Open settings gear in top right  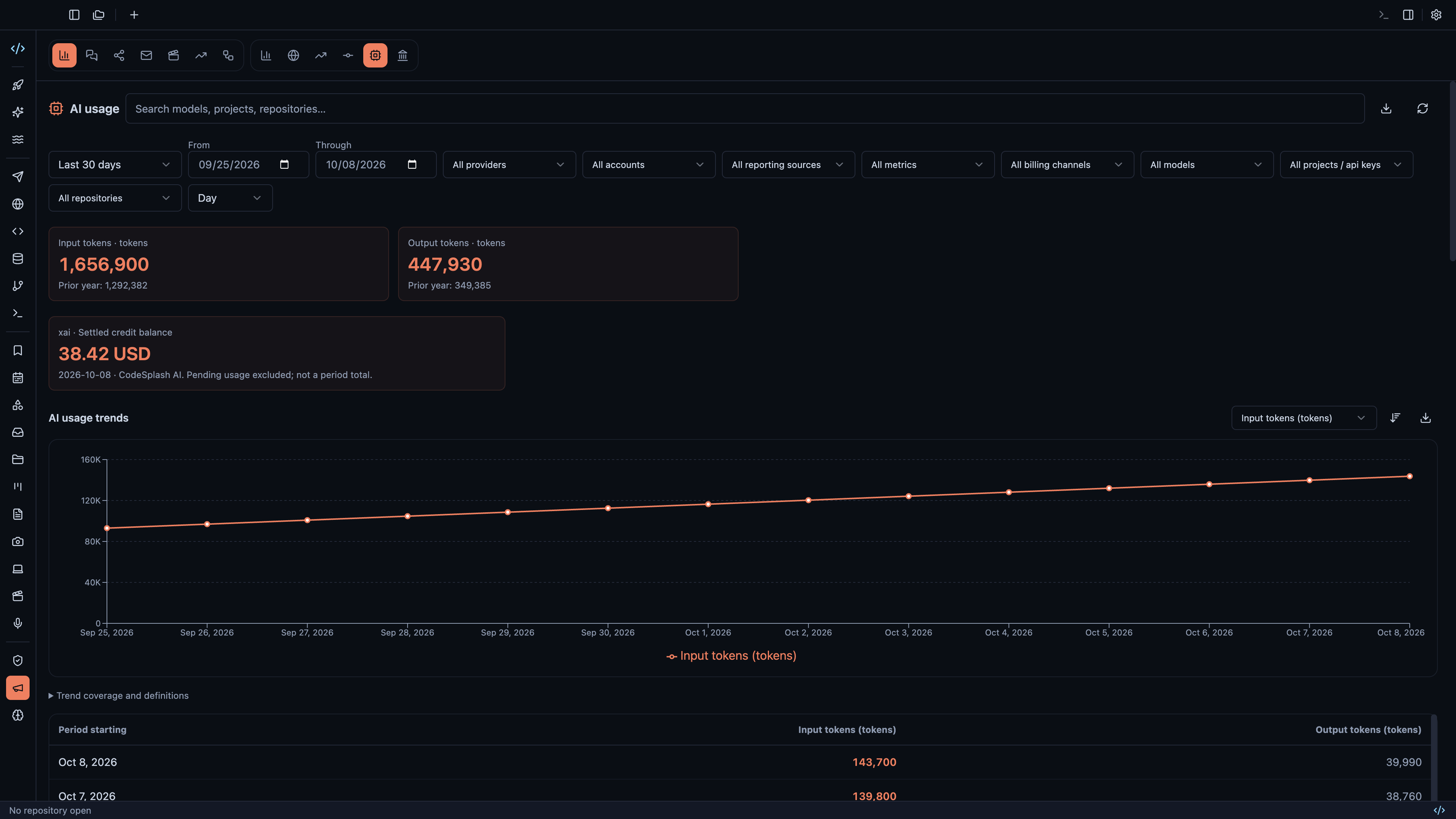1436,15
